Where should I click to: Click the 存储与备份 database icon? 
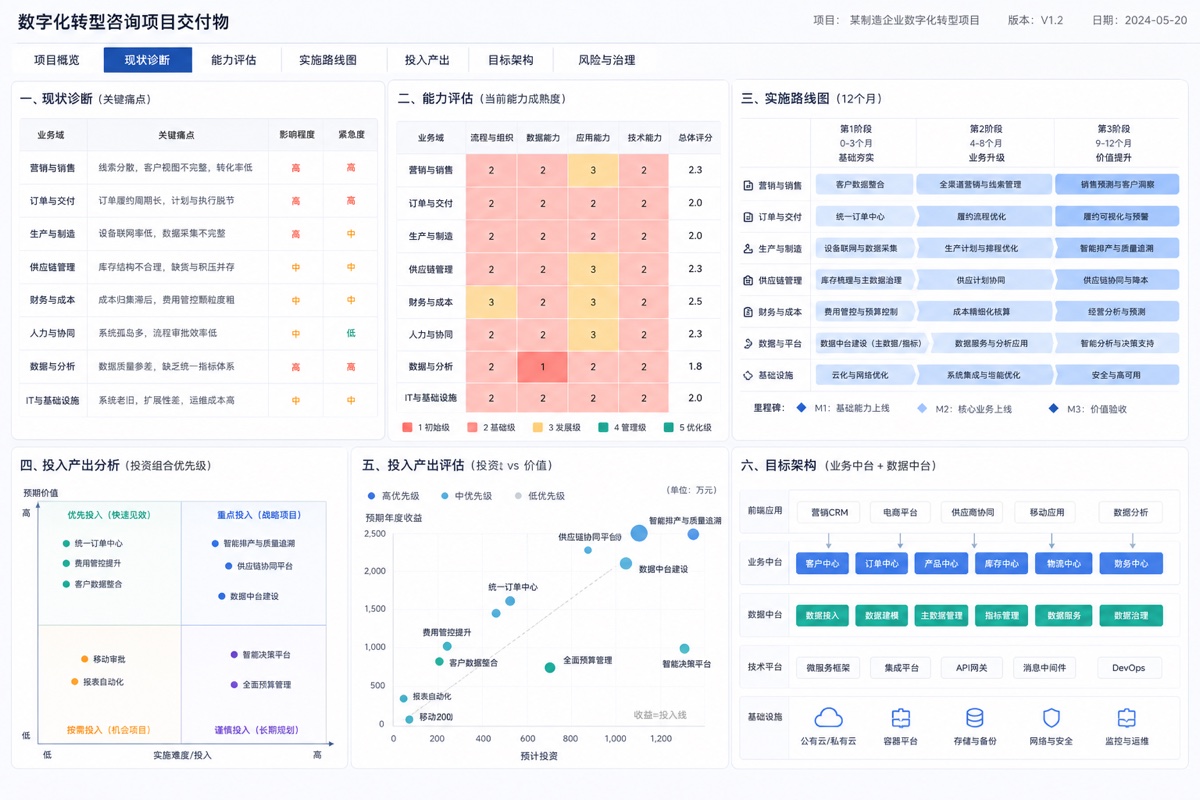[974, 718]
